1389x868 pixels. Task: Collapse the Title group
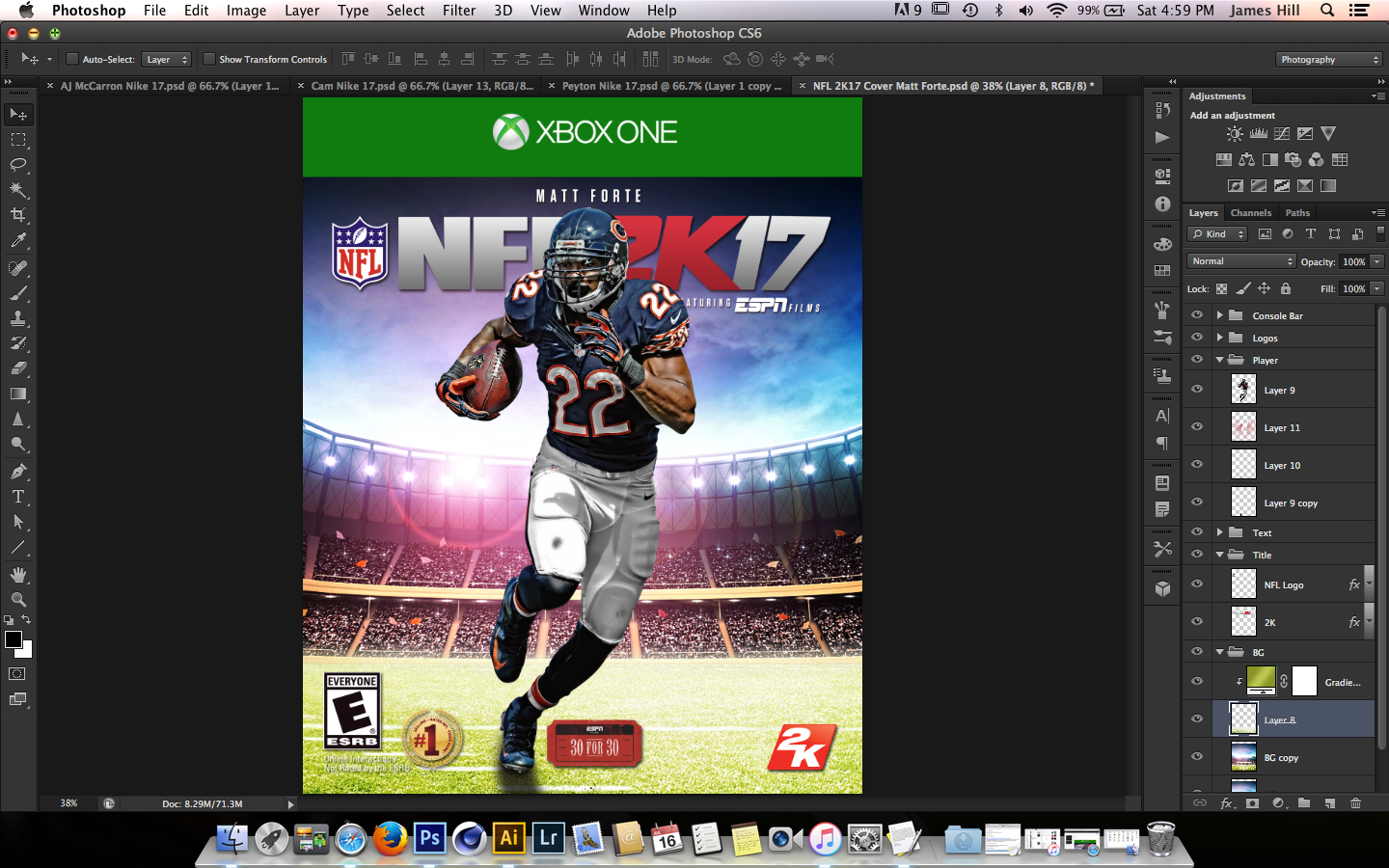tap(1219, 555)
